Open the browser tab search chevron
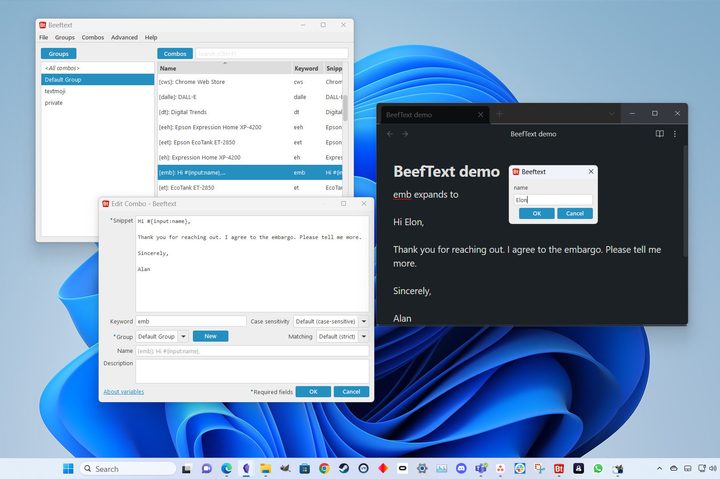 tap(611, 114)
